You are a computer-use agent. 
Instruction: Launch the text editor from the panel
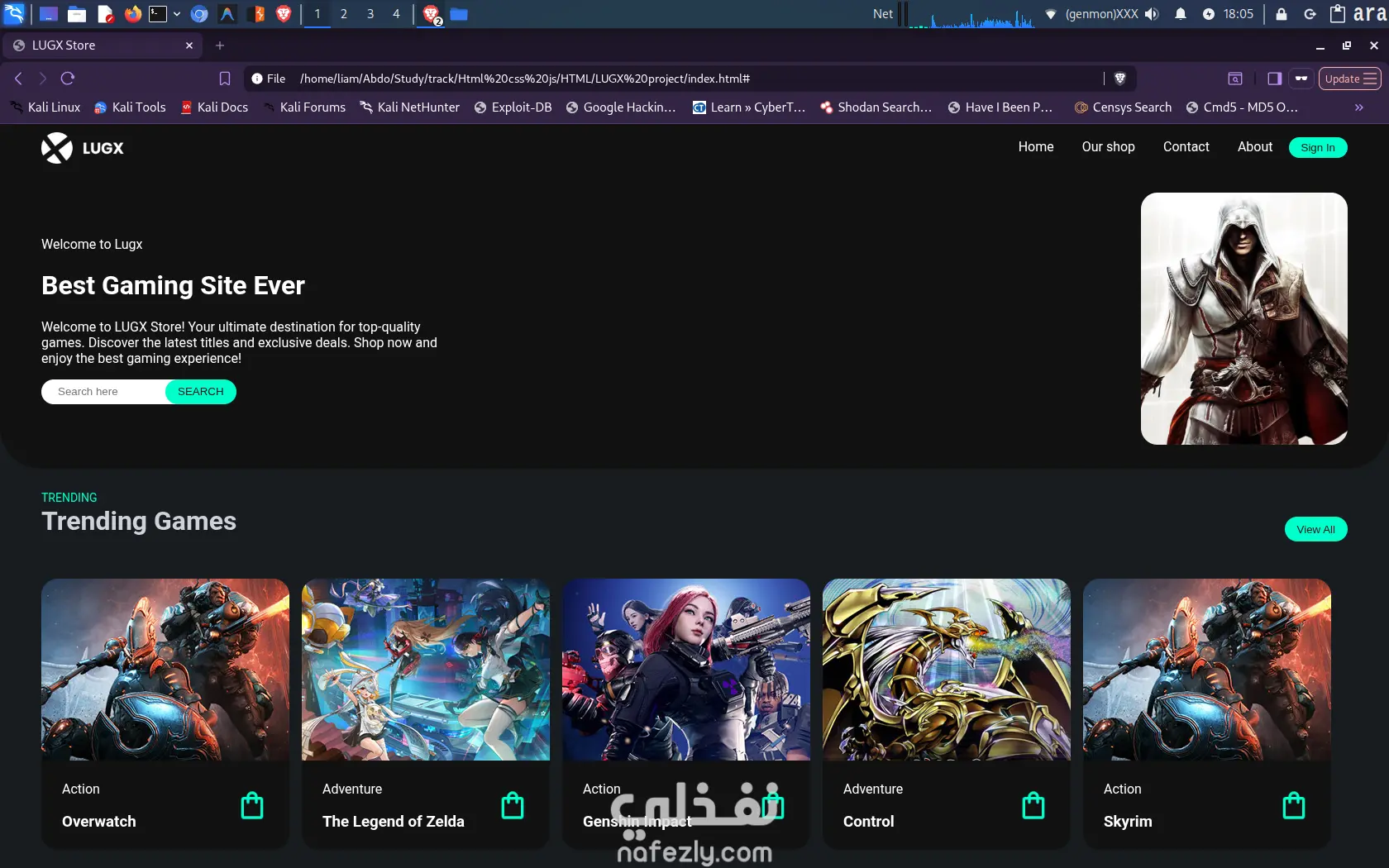[x=105, y=14]
